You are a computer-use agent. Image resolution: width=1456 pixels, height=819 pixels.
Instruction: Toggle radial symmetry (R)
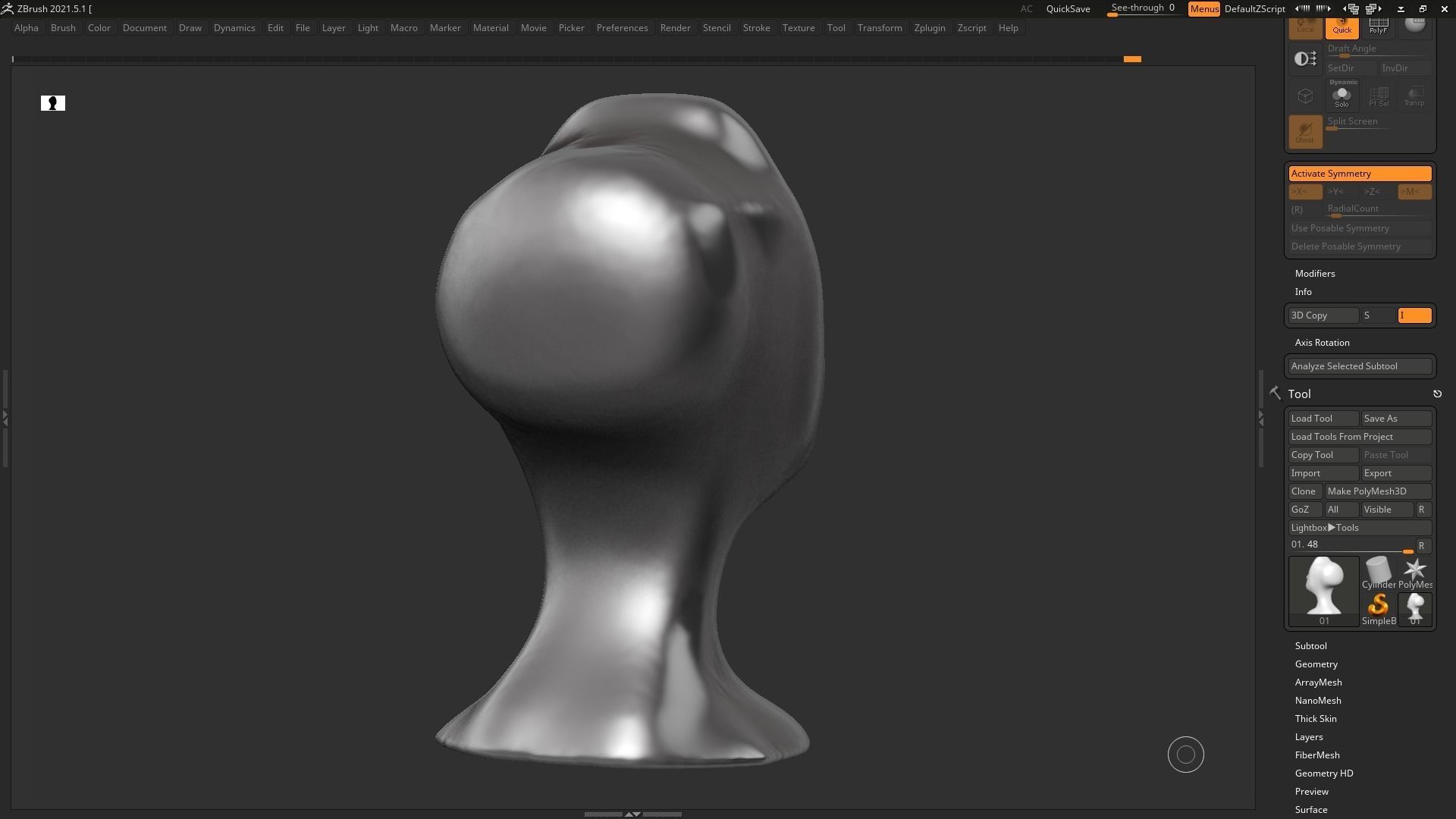(x=1305, y=209)
